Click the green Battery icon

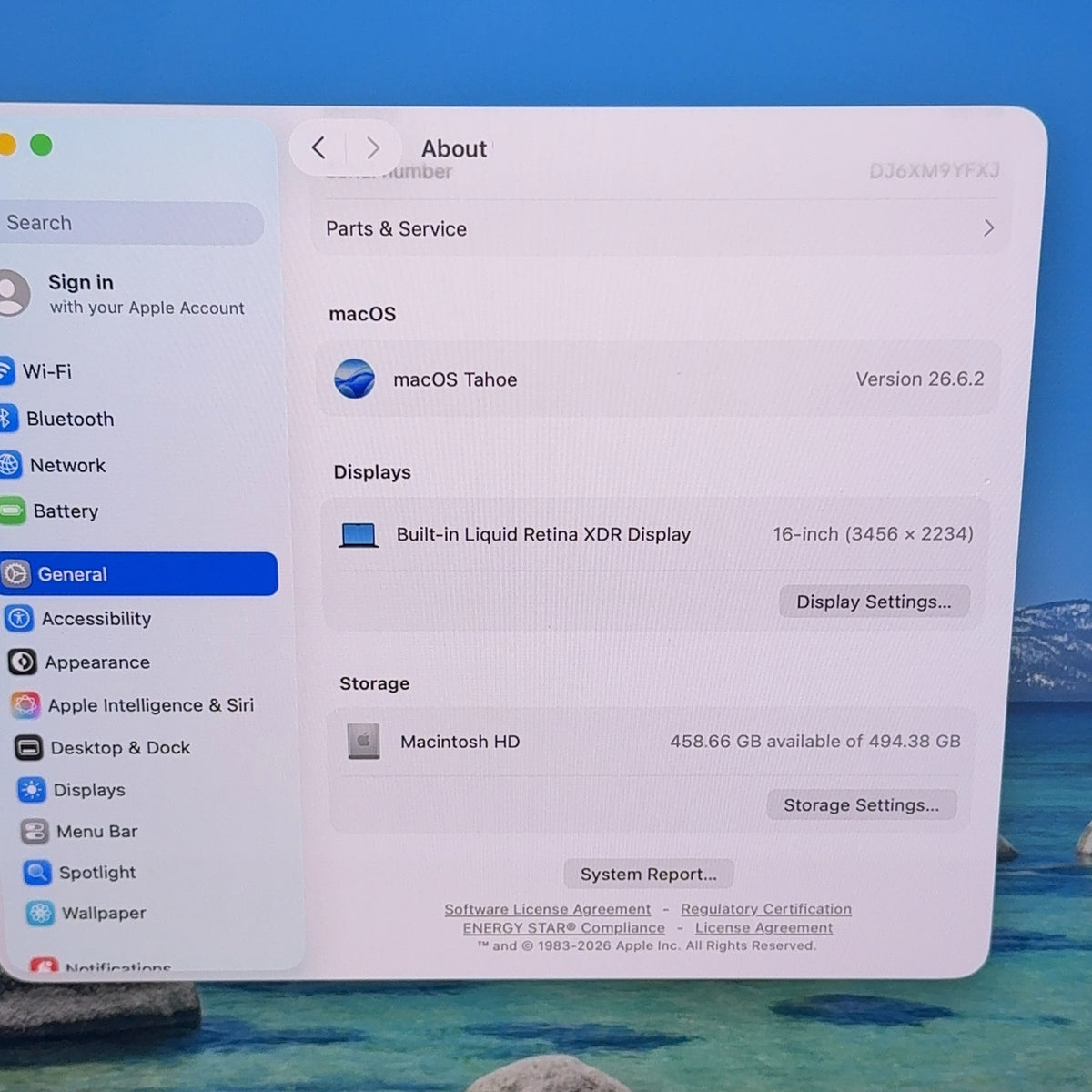(x=12, y=511)
